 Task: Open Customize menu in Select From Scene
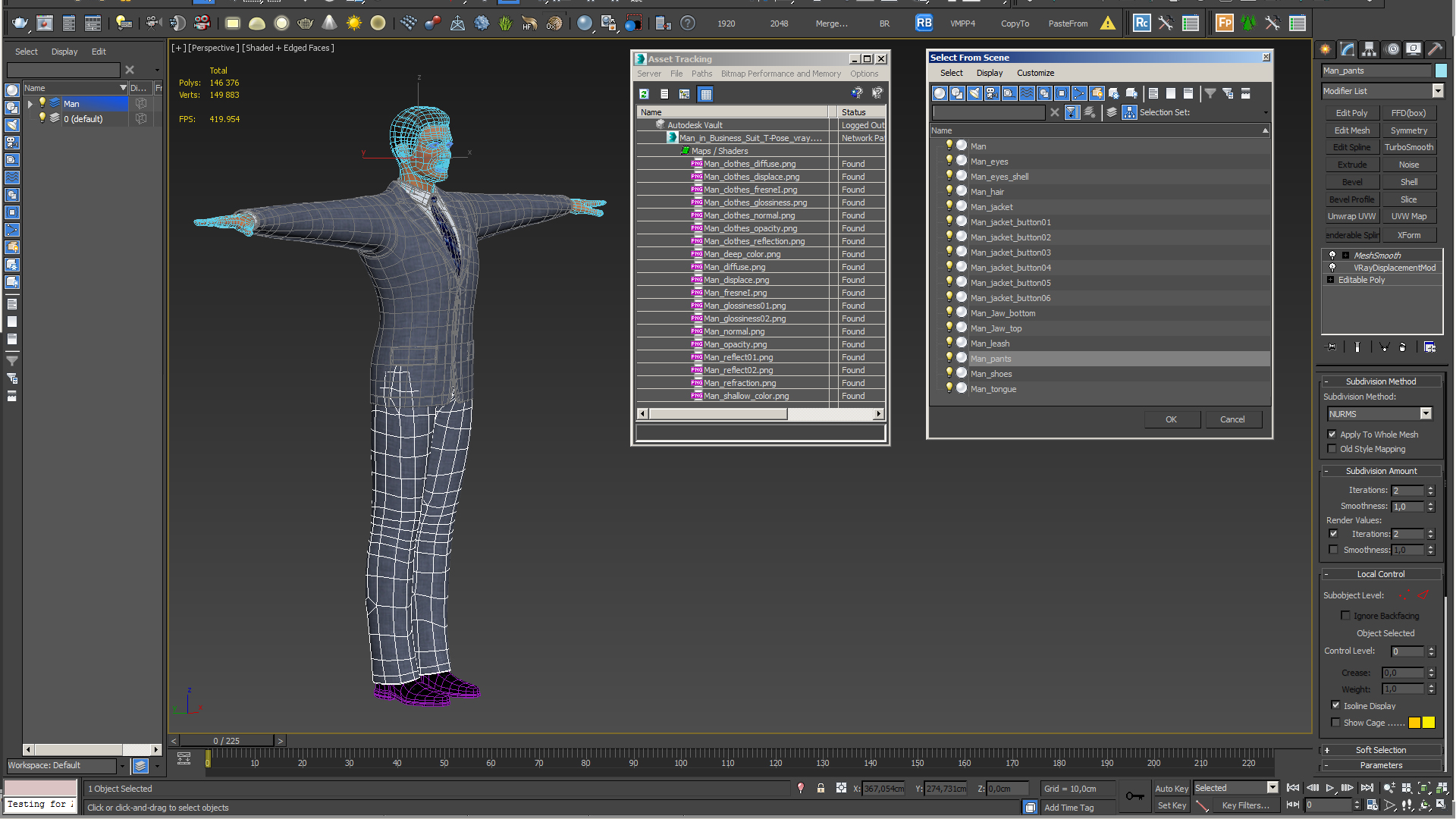1035,73
